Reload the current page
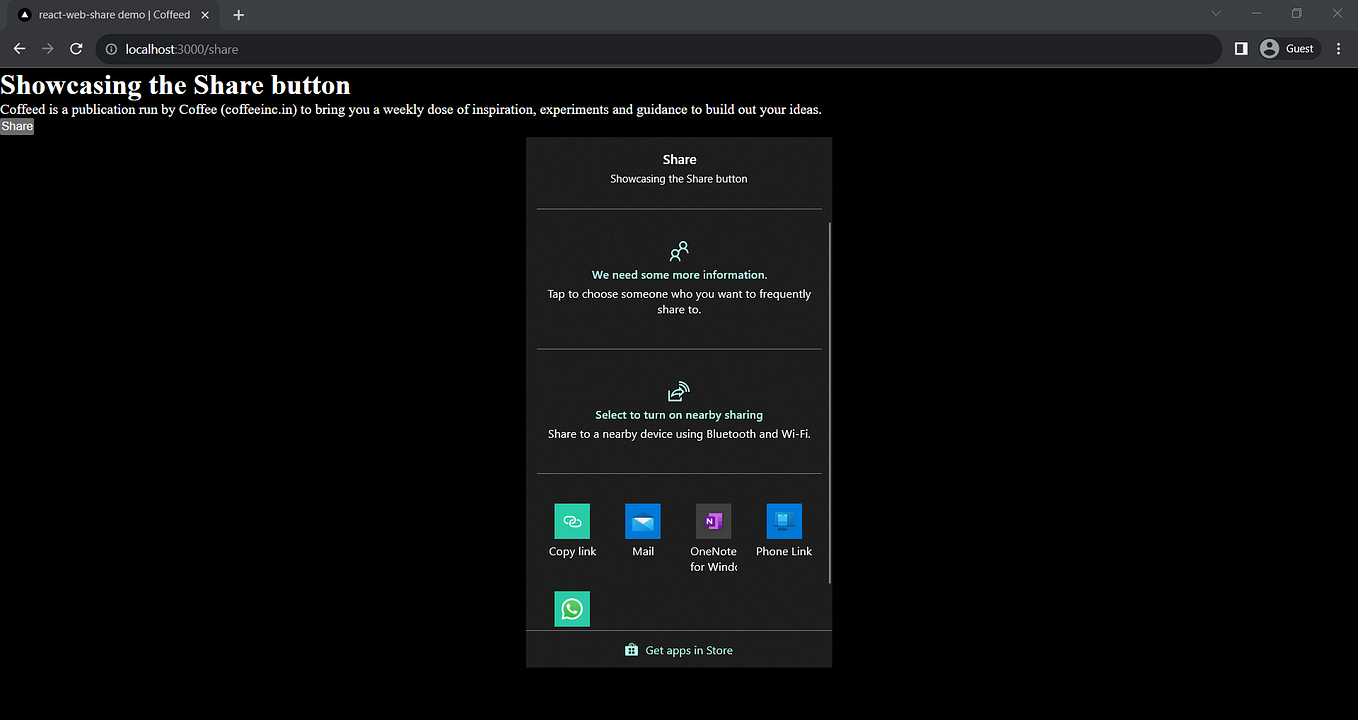Image resolution: width=1358 pixels, height=720 pixels. tap(76, 48)
